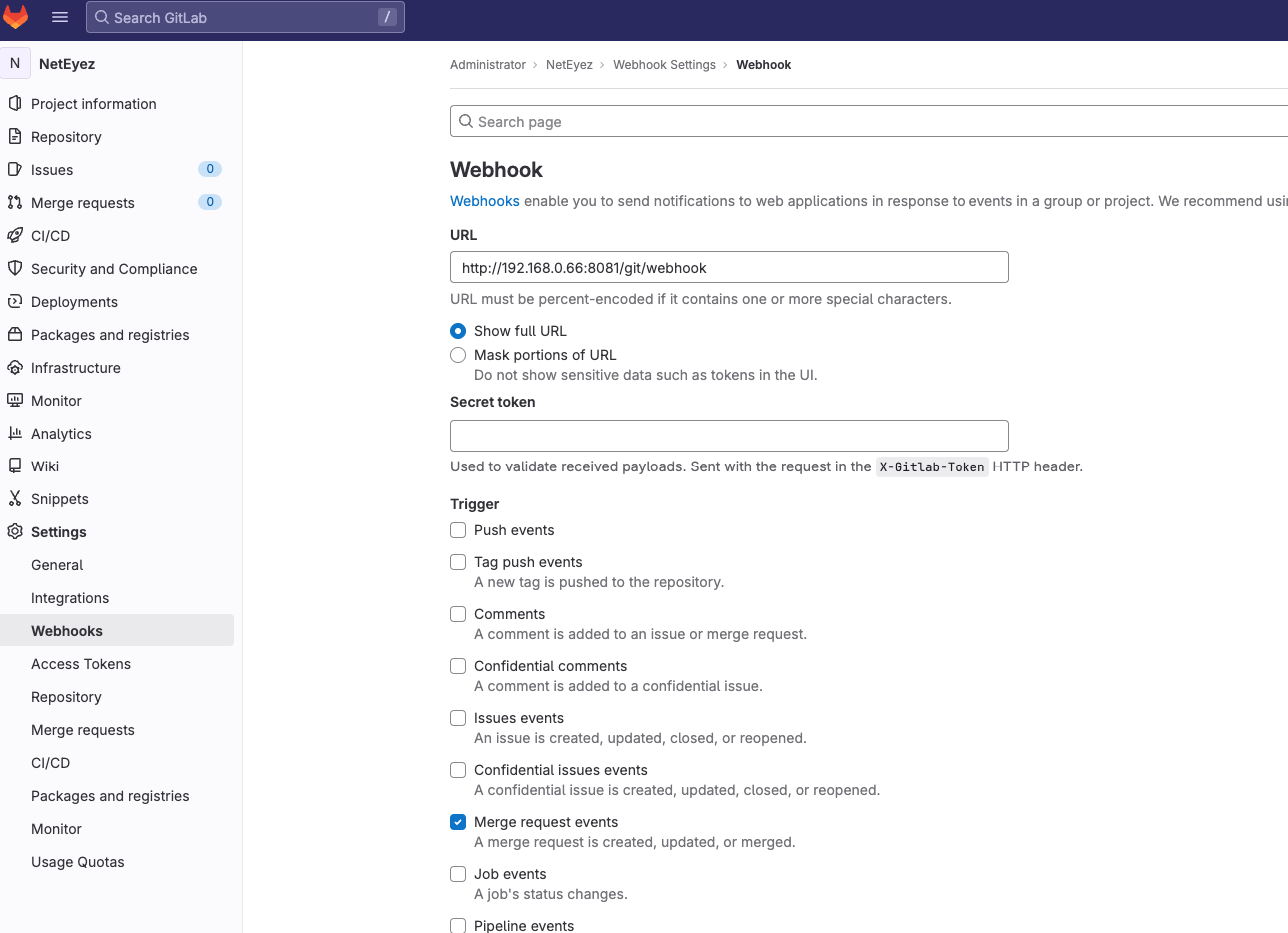Enable Issues events trigger
This screenshot has height=933, width=1288.
click(x=458, y=718)
